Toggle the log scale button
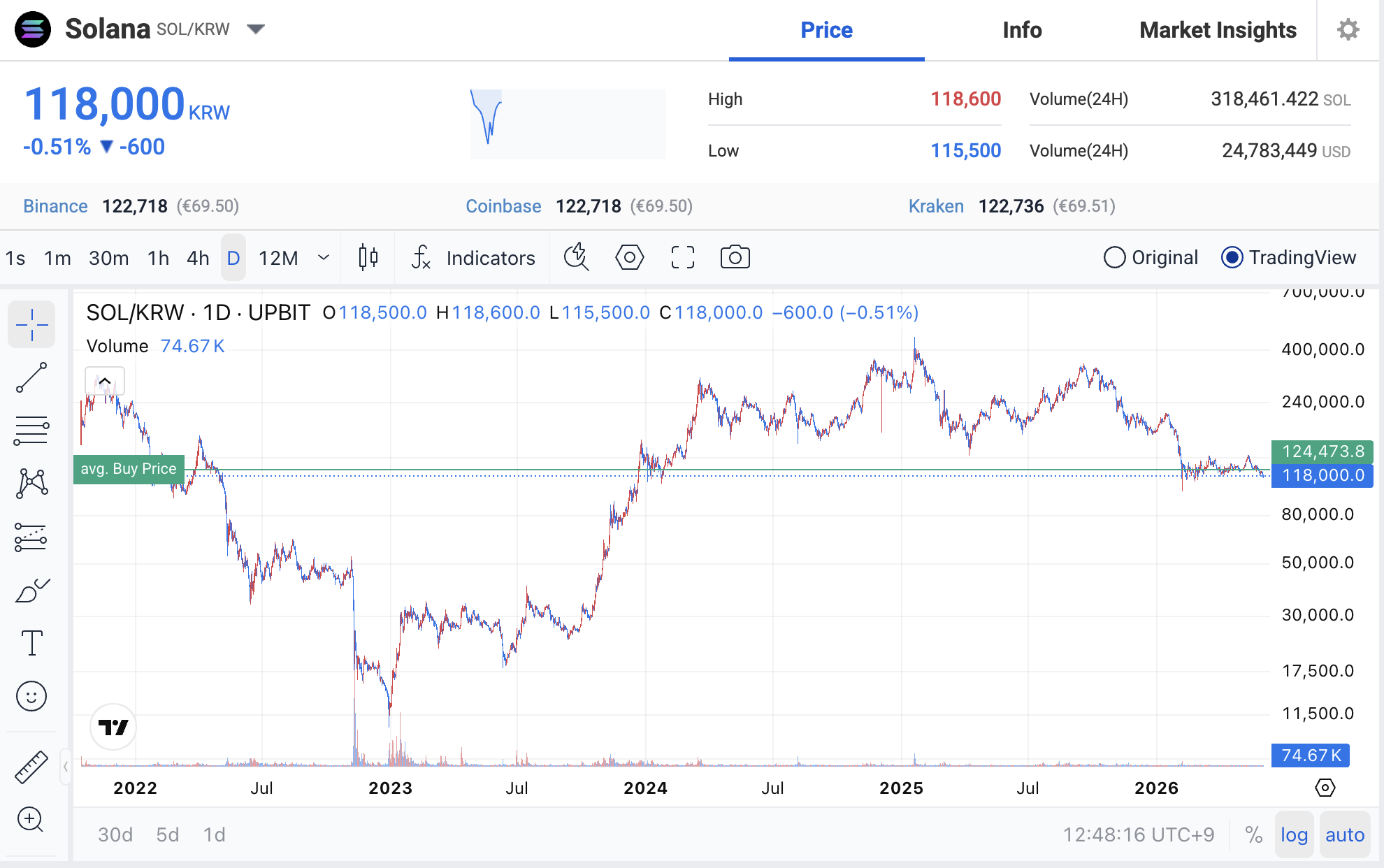 coord(1294,834)
